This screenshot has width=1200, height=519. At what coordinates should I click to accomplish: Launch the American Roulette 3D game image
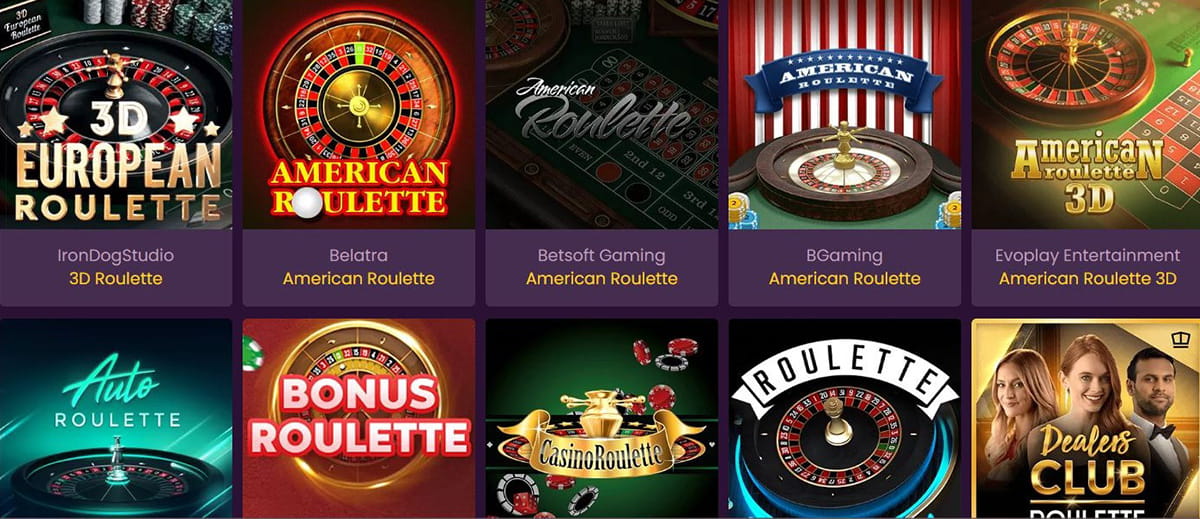pyautogui.click(x=1086, y=114)
